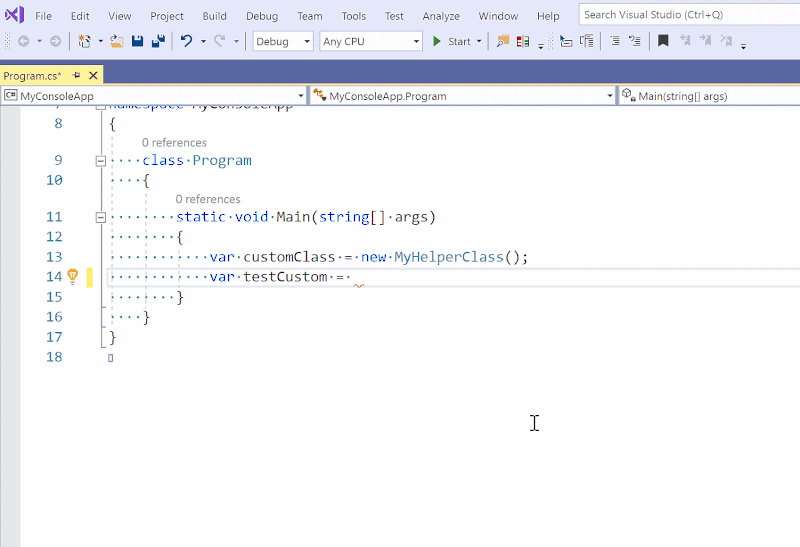The width and height of the screenshot is (800, 547).
Task: Click line number 16 in the margin
Action: (54, 317)
